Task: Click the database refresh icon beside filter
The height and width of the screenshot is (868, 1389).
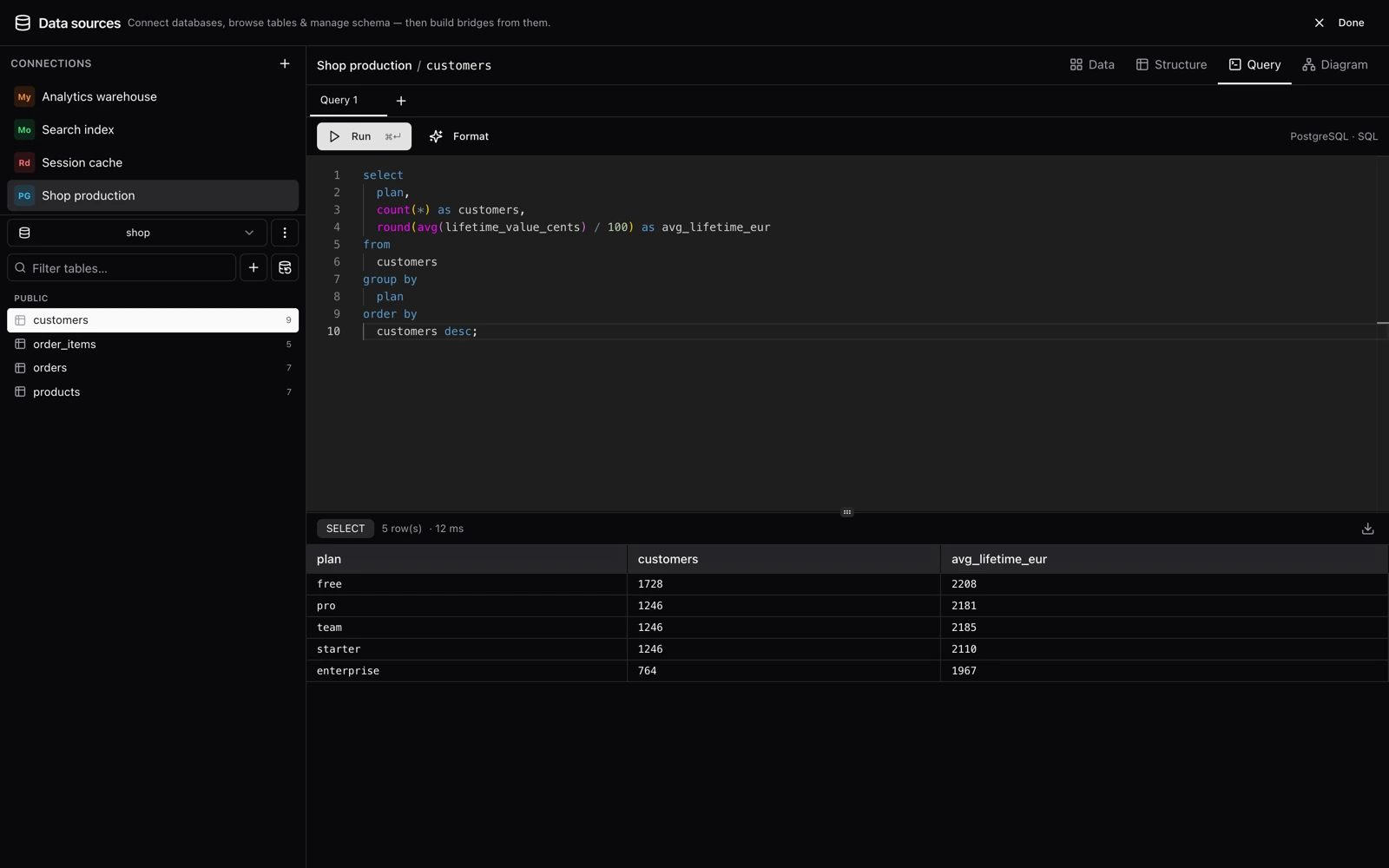Action: coord(285,267)
